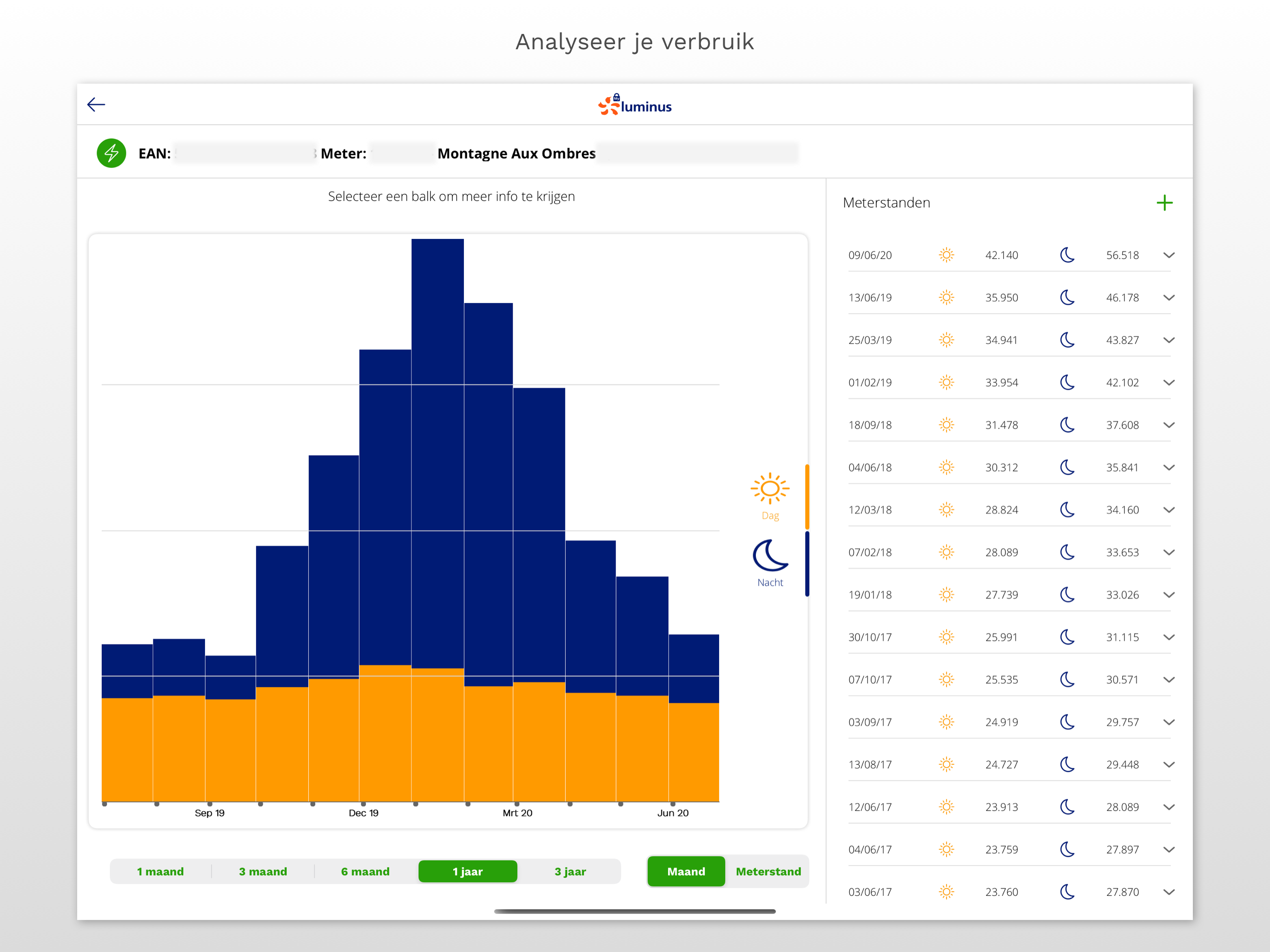The height and width of the screenshot is (952, 1270).
Task: Click the moon icon in 13/06/19 row
Action: pos(1067,297)
